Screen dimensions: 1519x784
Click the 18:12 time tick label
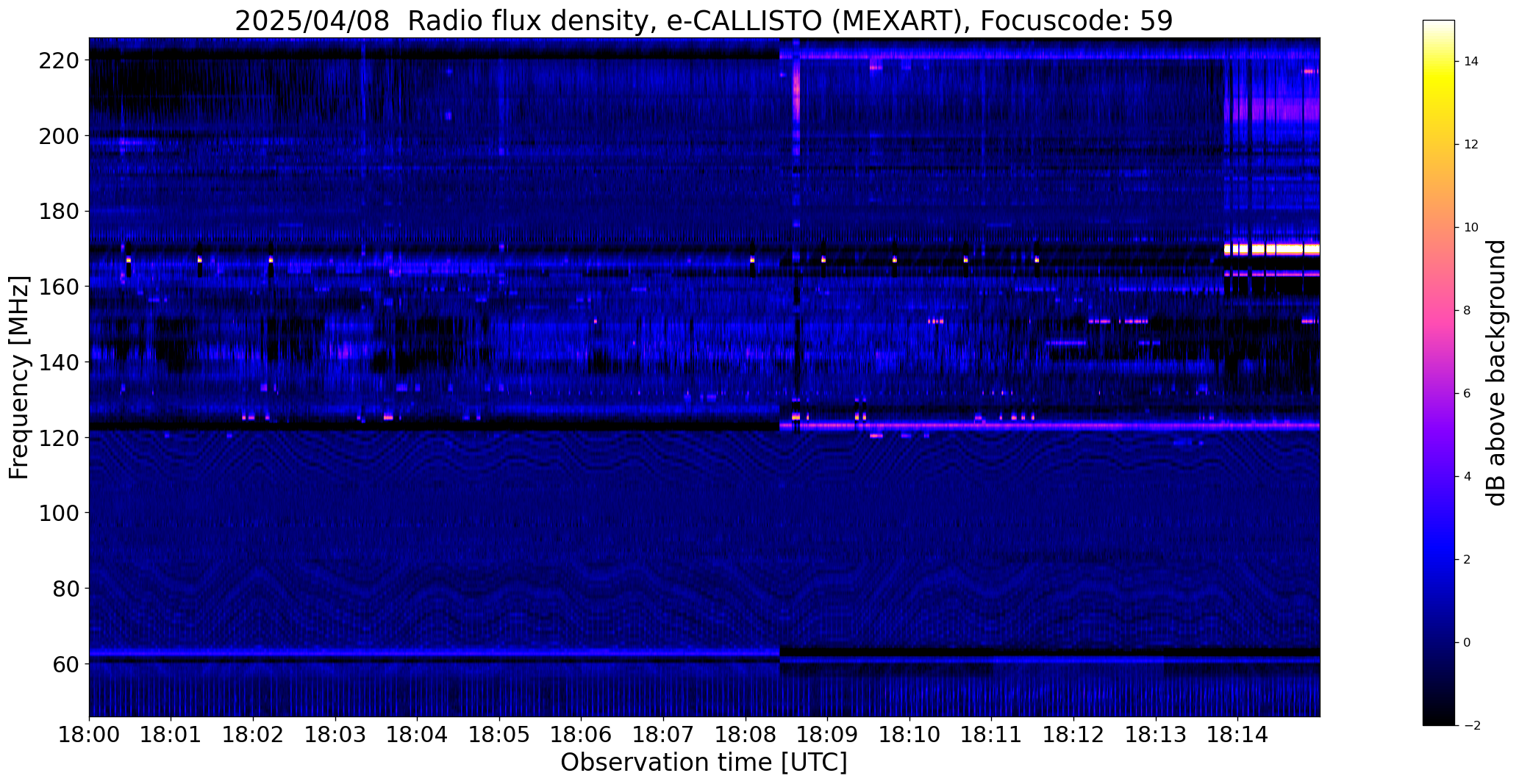1073,734
